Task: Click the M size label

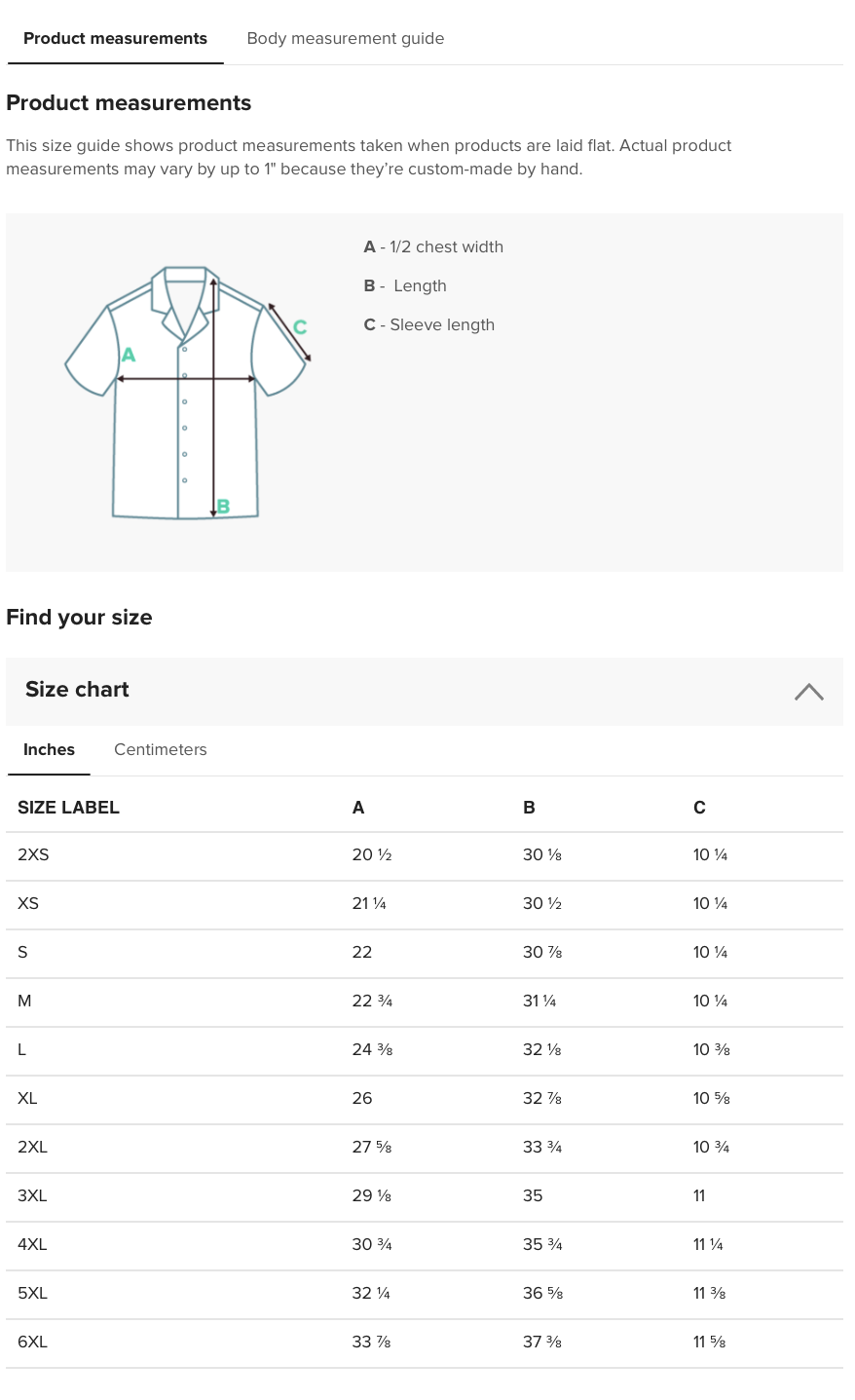Action: (x=24, y=1002)
